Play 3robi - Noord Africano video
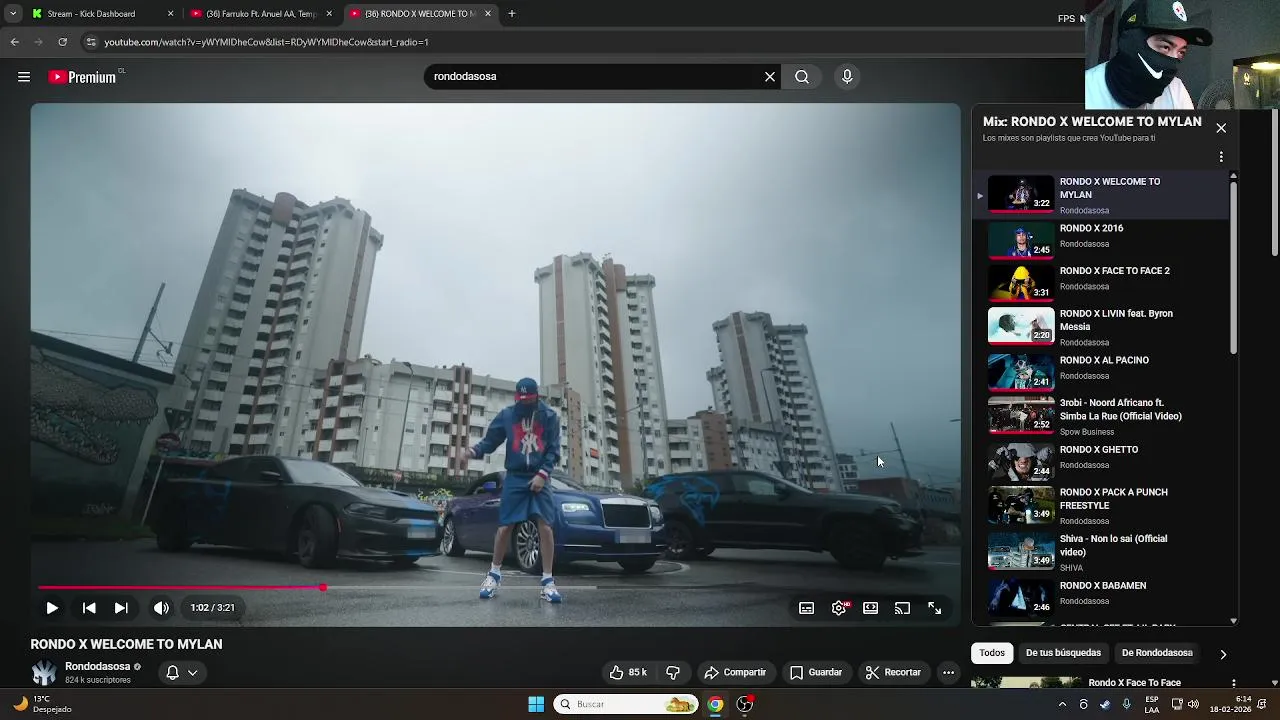Viewport: 1280px width, 720px height. [x=1100, y=416]
